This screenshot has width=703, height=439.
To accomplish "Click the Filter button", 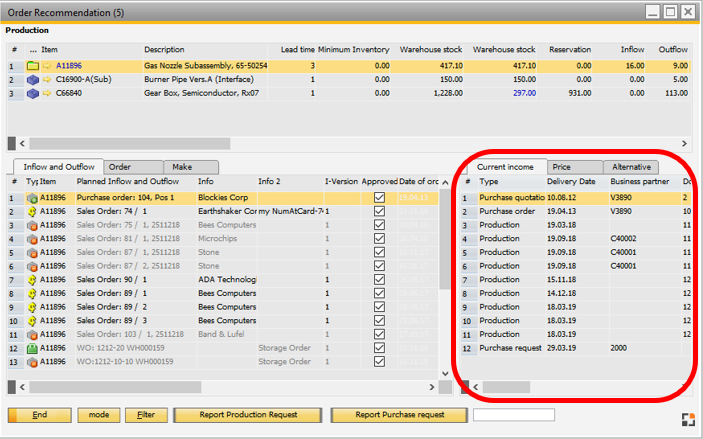I will tap(146, 415).
